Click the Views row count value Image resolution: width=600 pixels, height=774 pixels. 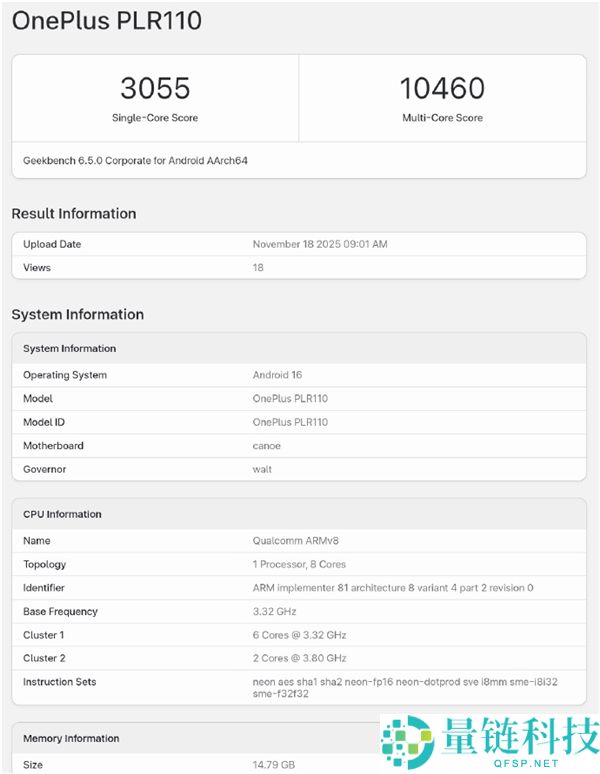pos(258,268)
